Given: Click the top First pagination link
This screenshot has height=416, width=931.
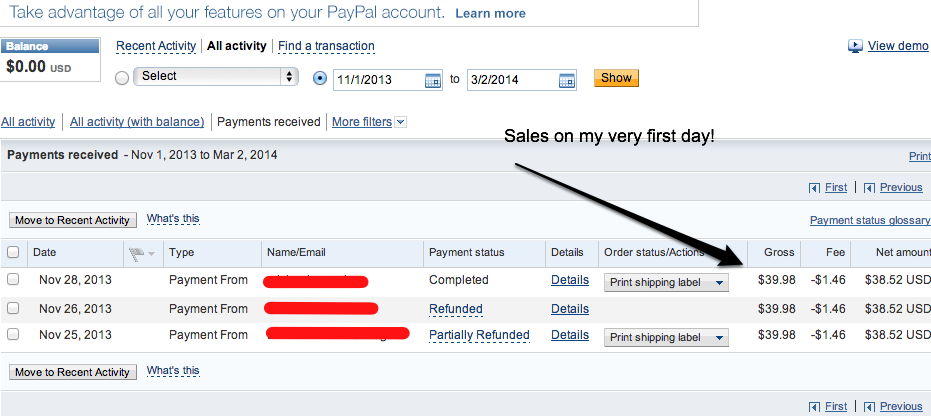Looking at the screenshot, I should tap(836, 188).
